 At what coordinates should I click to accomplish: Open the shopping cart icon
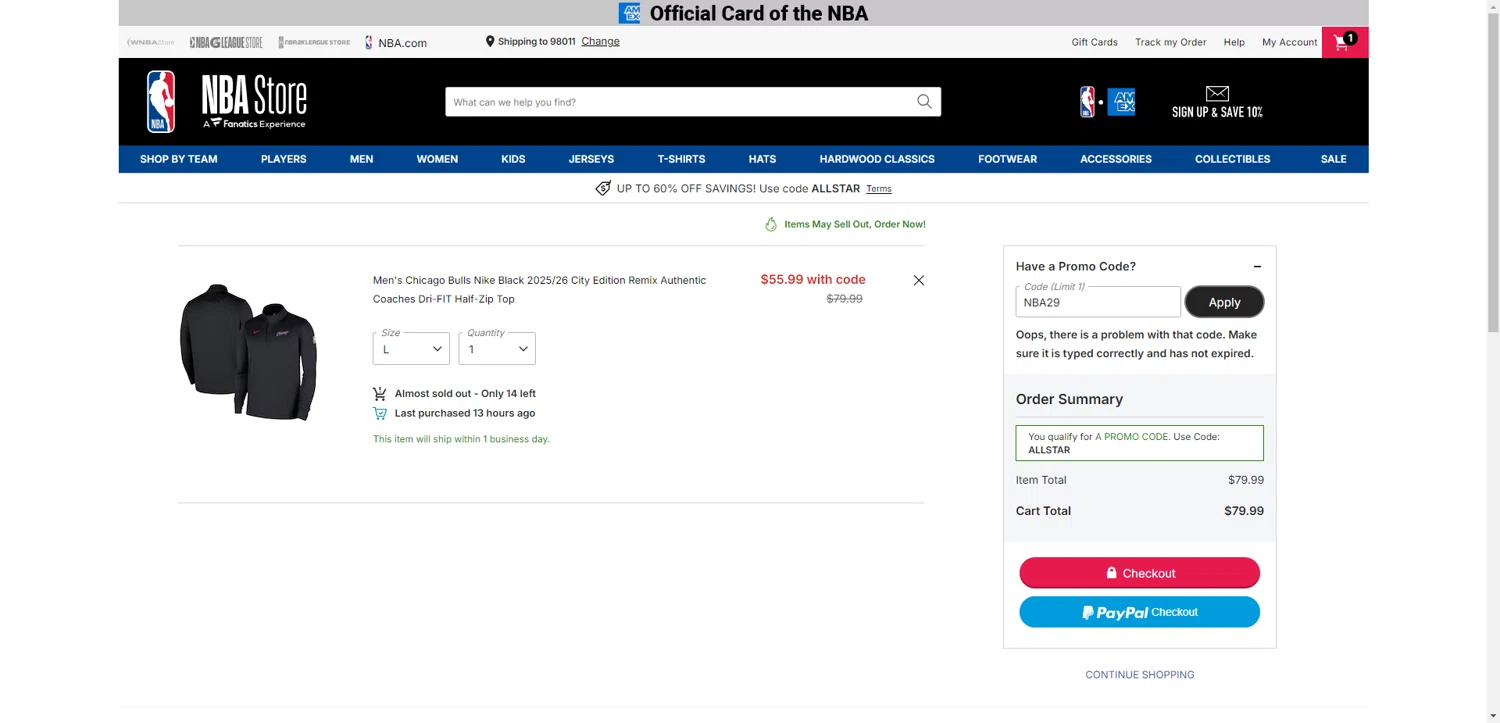point(1345,42)
